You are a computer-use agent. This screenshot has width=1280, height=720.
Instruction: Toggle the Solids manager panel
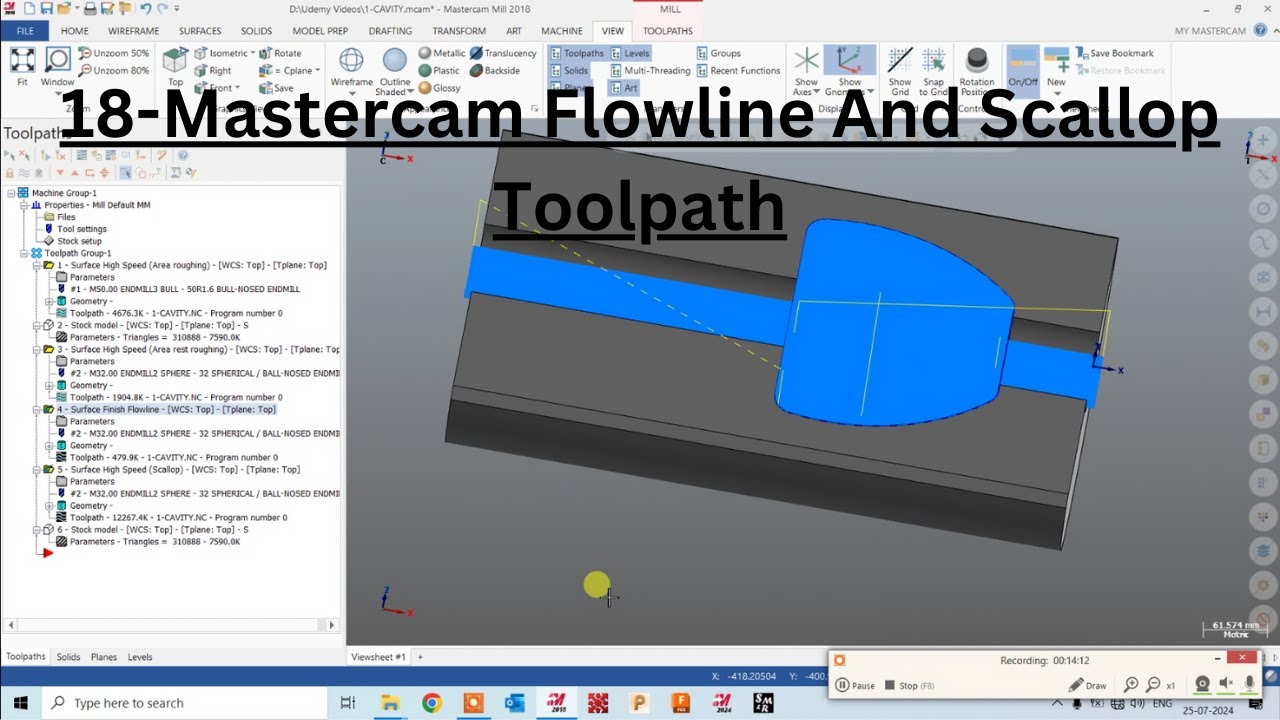click(x=569, y=71)
